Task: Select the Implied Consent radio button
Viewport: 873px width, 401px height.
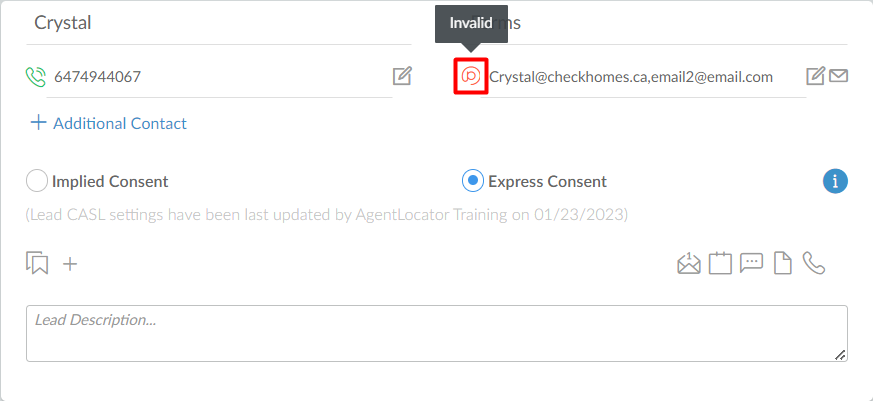Action: click(x=37, y=181)
